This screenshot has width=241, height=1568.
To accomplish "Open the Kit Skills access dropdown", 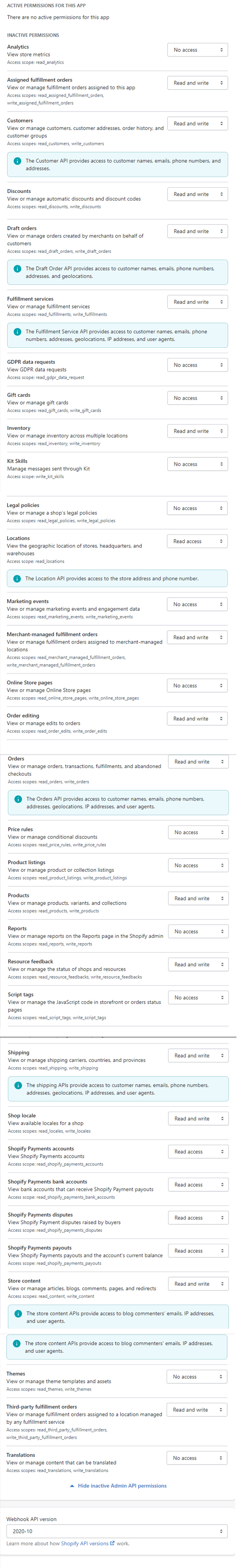I will 197,465.
